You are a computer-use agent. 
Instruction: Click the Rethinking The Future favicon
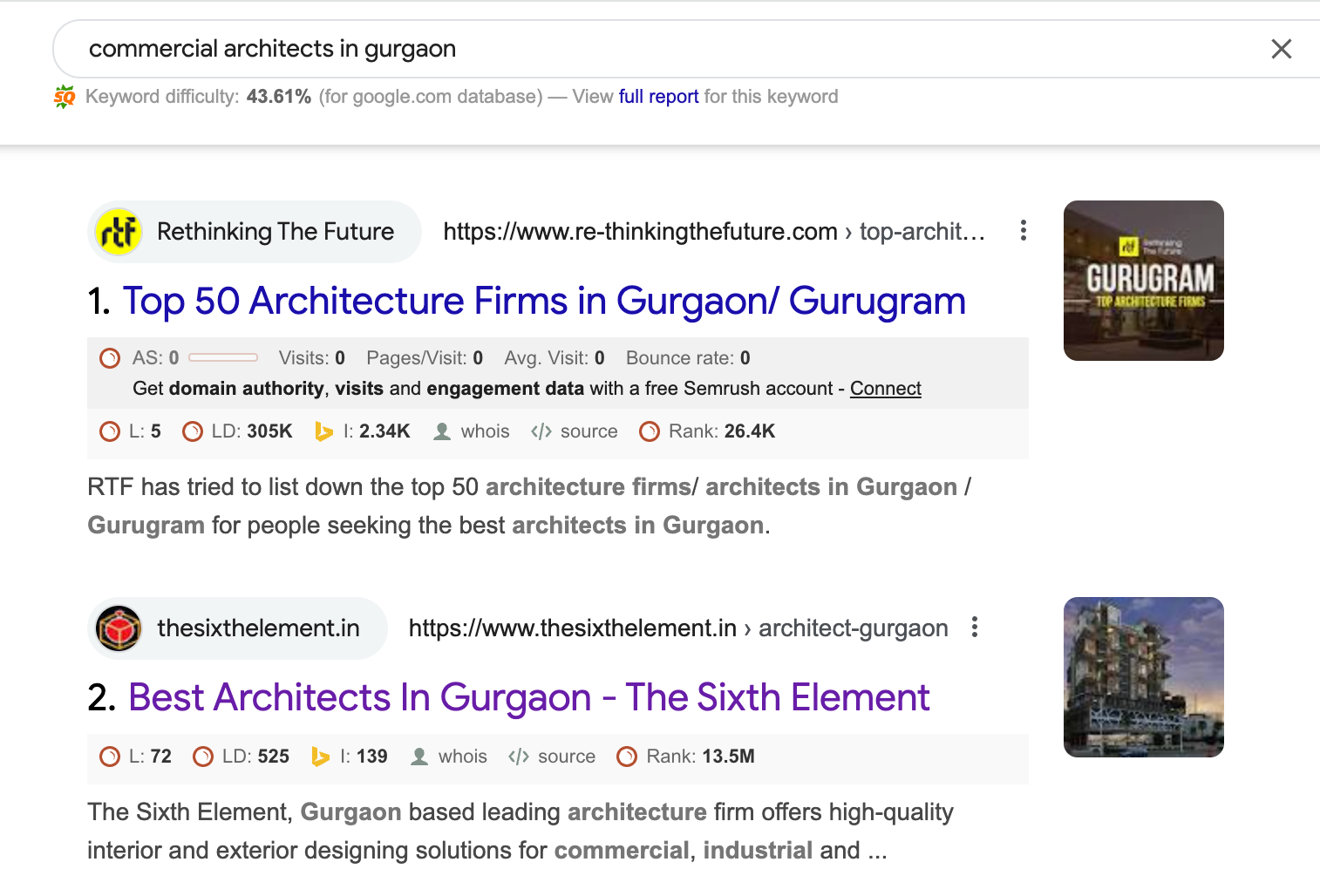[x=119, y=232]
